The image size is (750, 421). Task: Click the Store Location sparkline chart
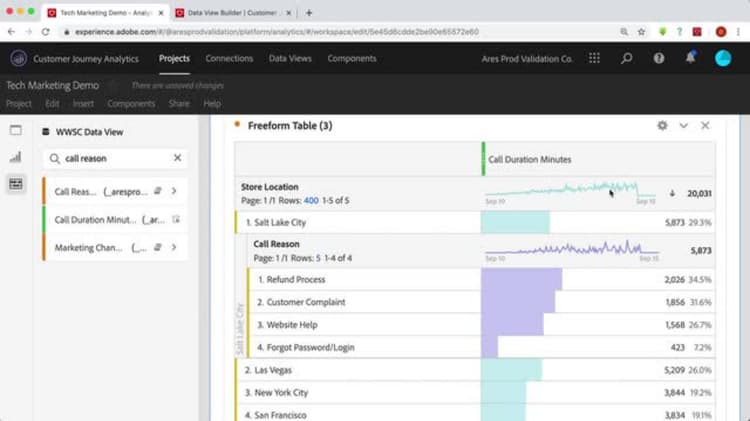pyautogui.click(x=570, y=190)
